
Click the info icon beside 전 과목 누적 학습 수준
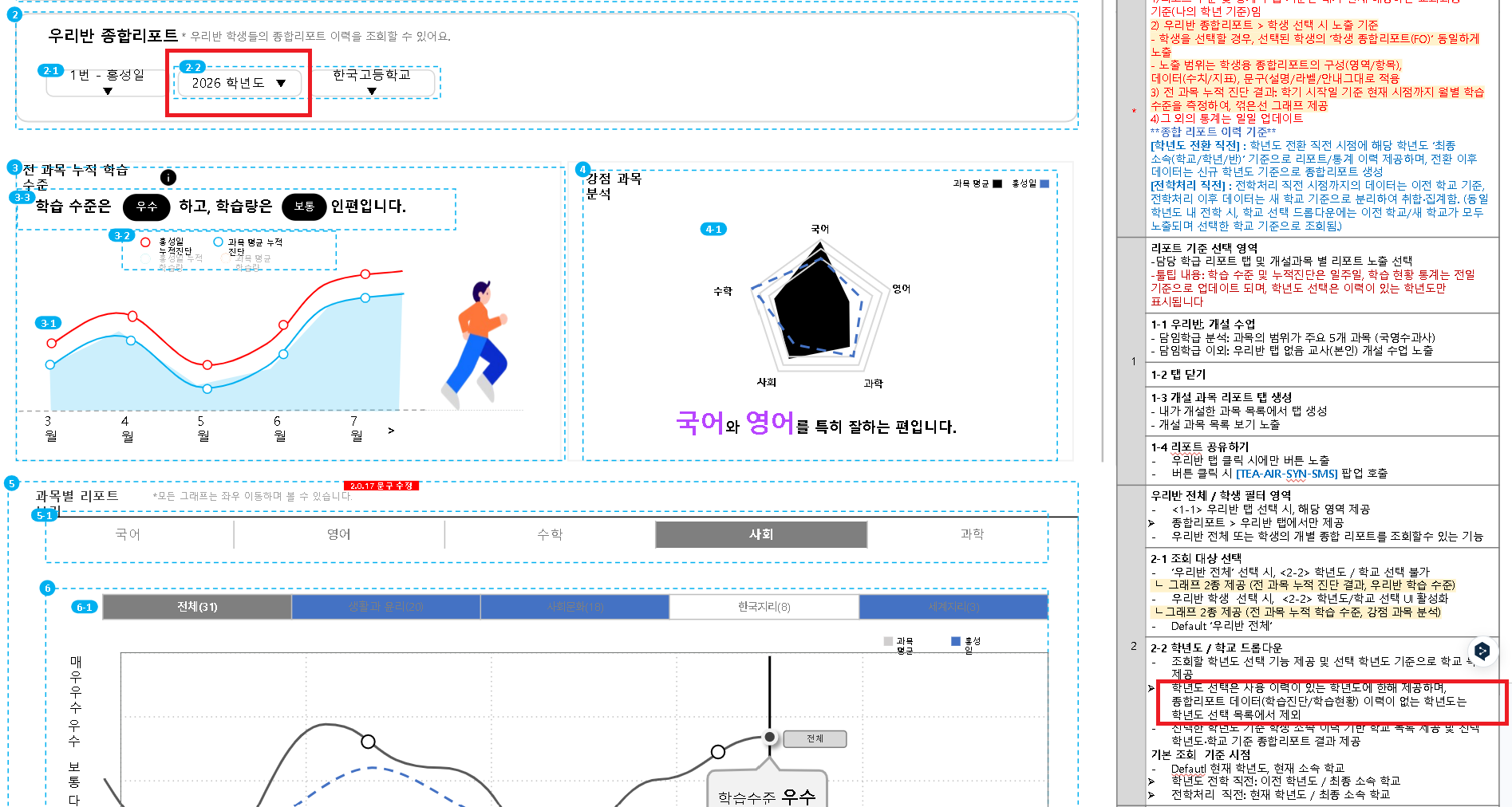click(x=168, y=177)
